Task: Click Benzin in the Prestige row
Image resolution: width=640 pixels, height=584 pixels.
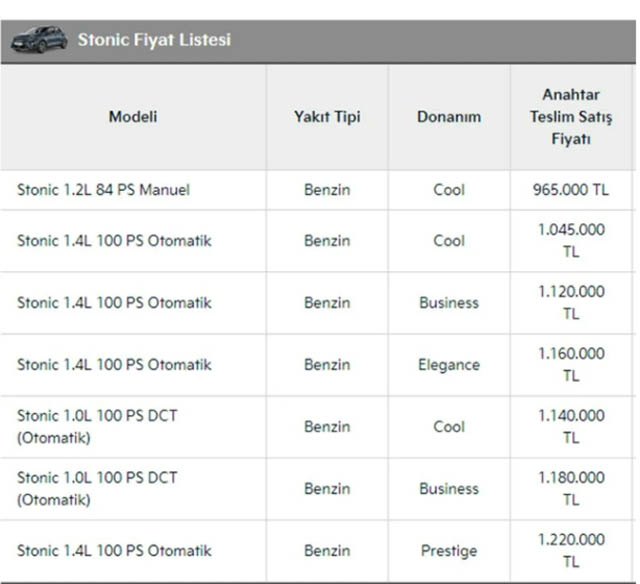Action: 327,551
